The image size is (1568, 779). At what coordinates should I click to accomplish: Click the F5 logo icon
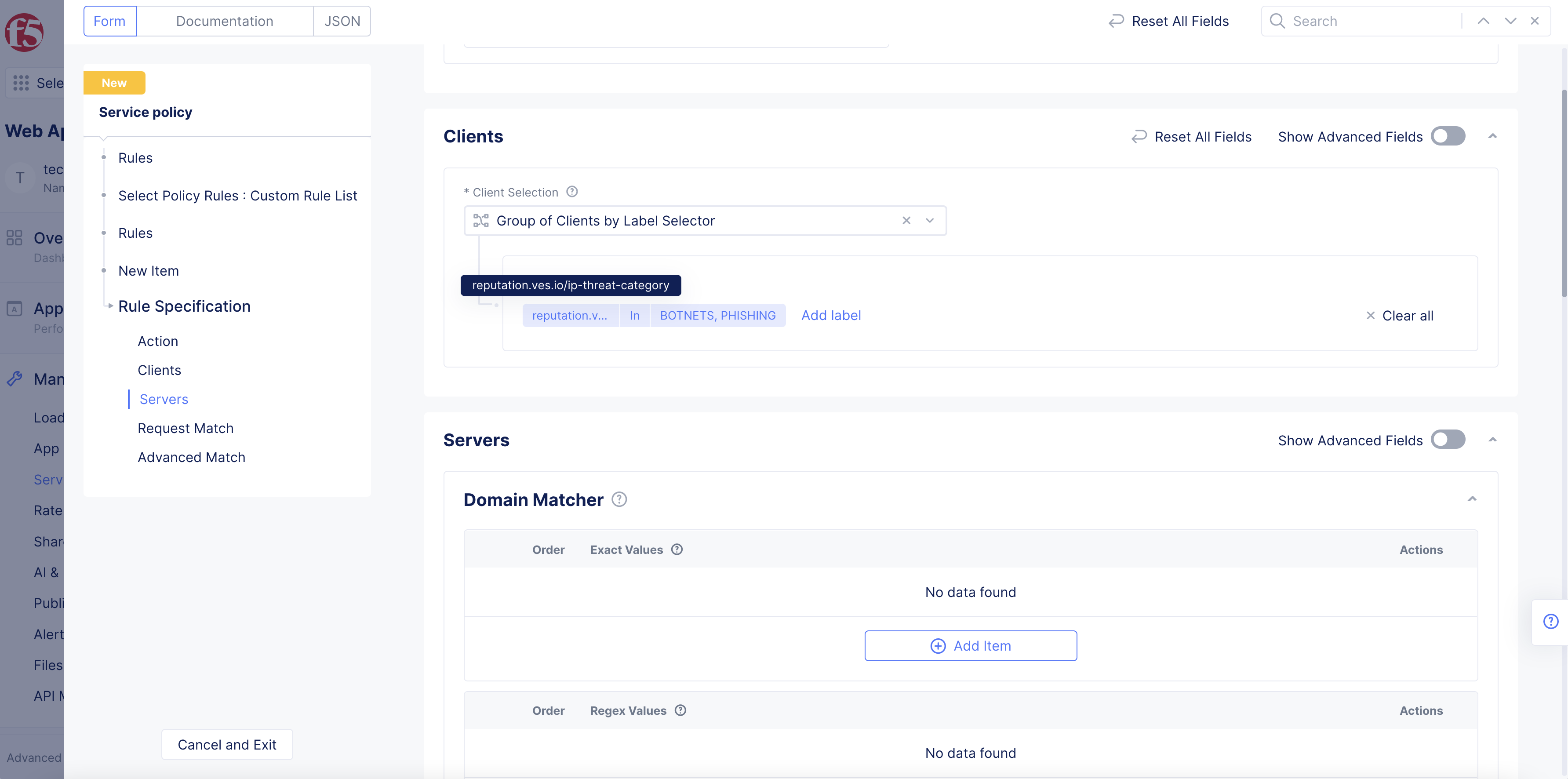tap(24, 32)
